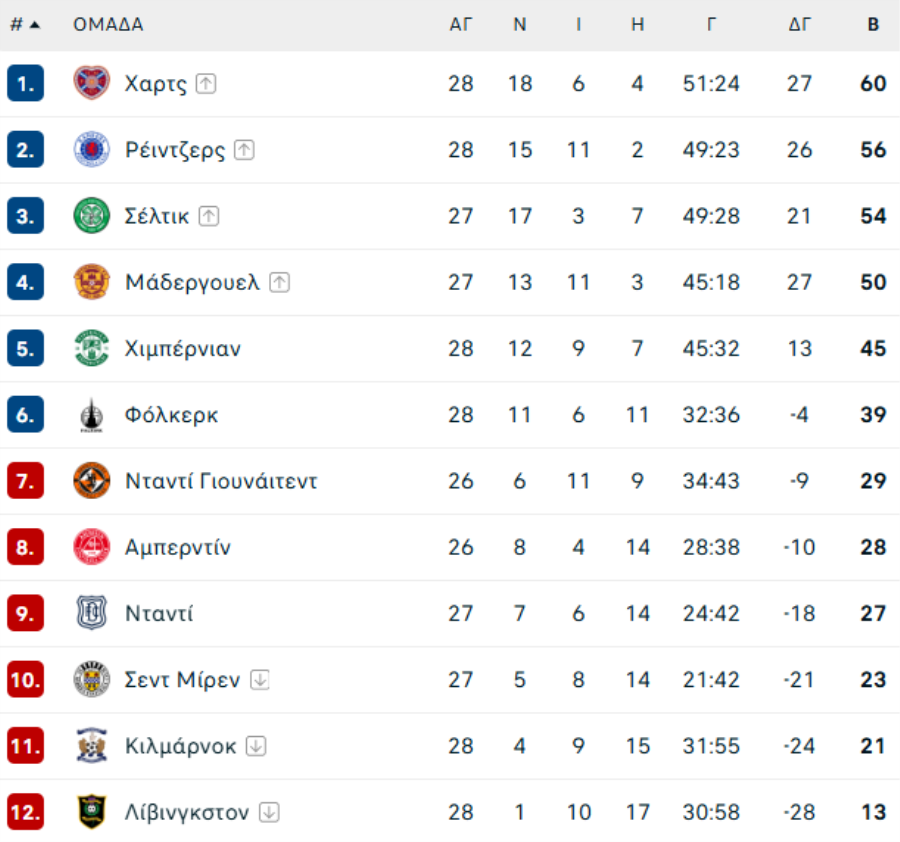Click the Aberdeen (Αμπερντίν) club crest

click(x=91, y=547)
